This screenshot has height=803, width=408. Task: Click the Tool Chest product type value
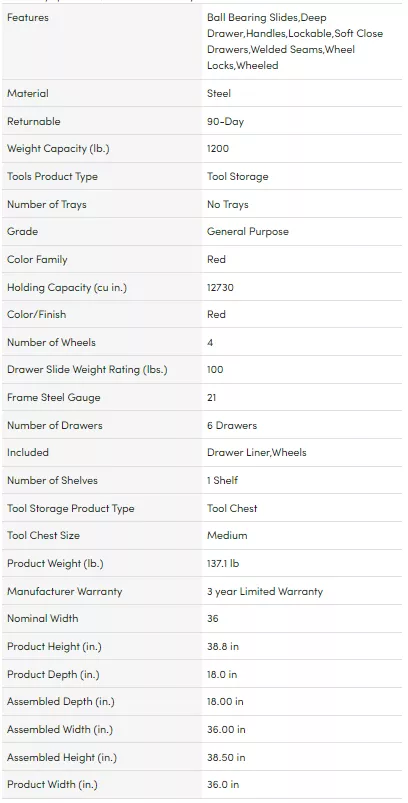[232, 509]
